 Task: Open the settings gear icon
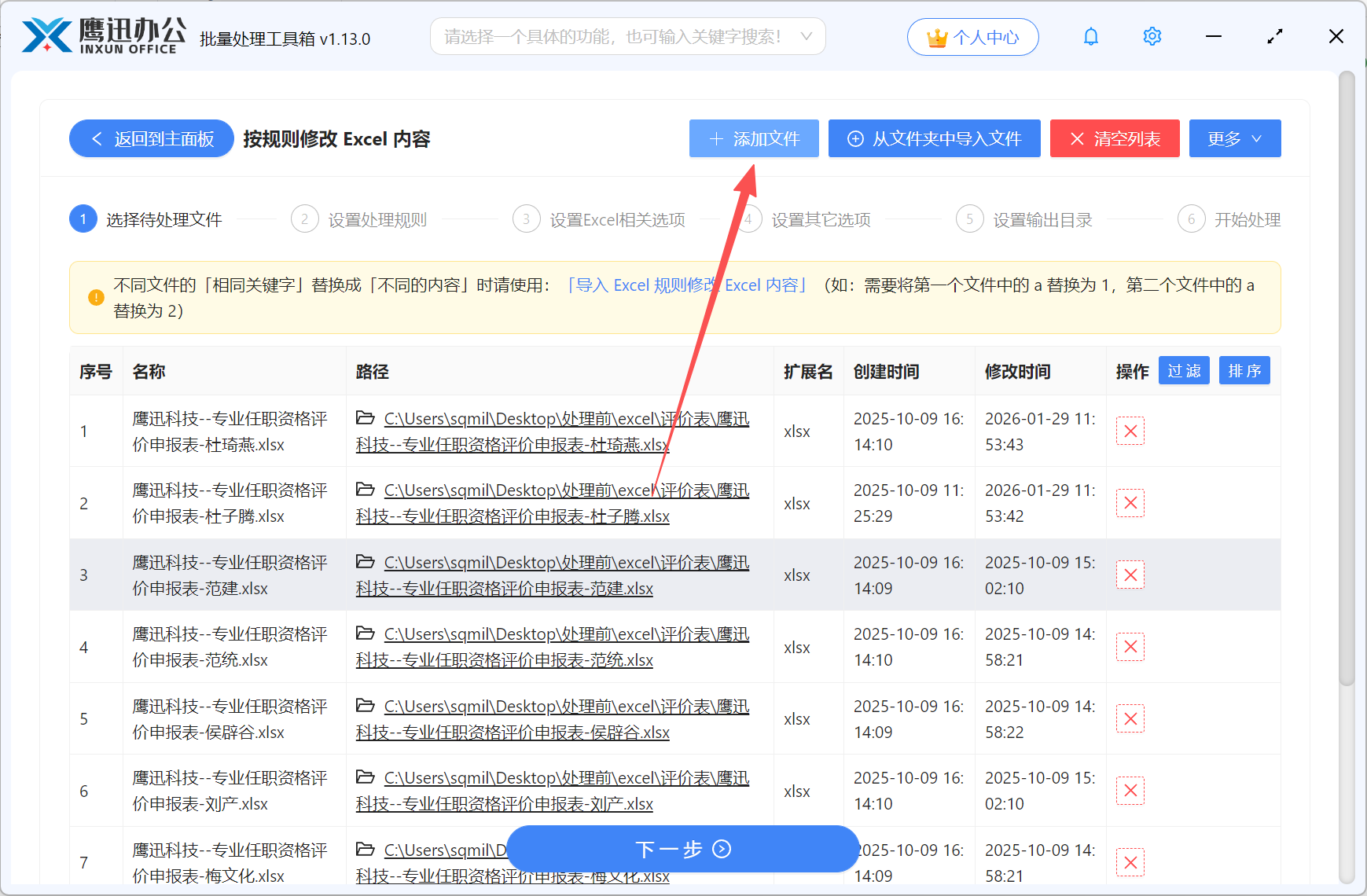point(1152,36)
